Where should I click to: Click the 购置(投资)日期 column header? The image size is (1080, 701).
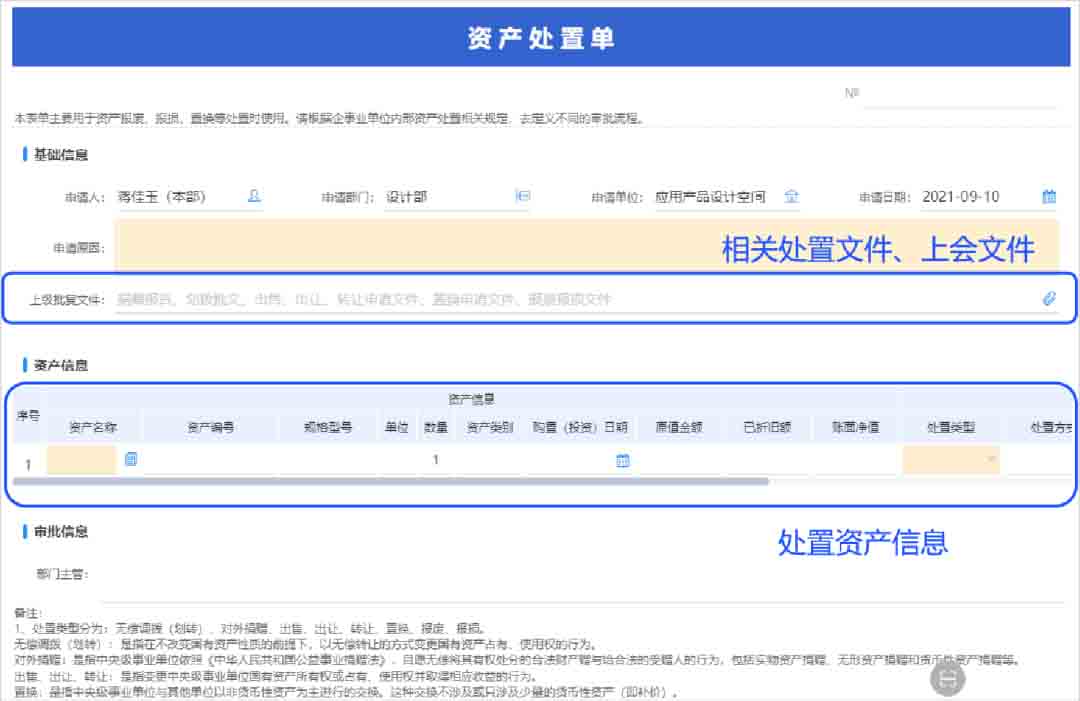click(x=580, y=427)
